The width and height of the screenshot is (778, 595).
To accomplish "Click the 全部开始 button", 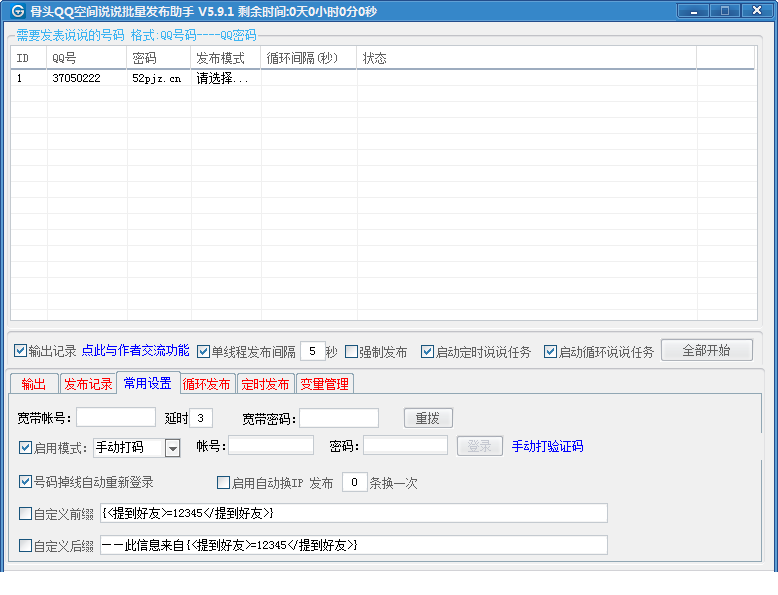I will pos(707,350).
